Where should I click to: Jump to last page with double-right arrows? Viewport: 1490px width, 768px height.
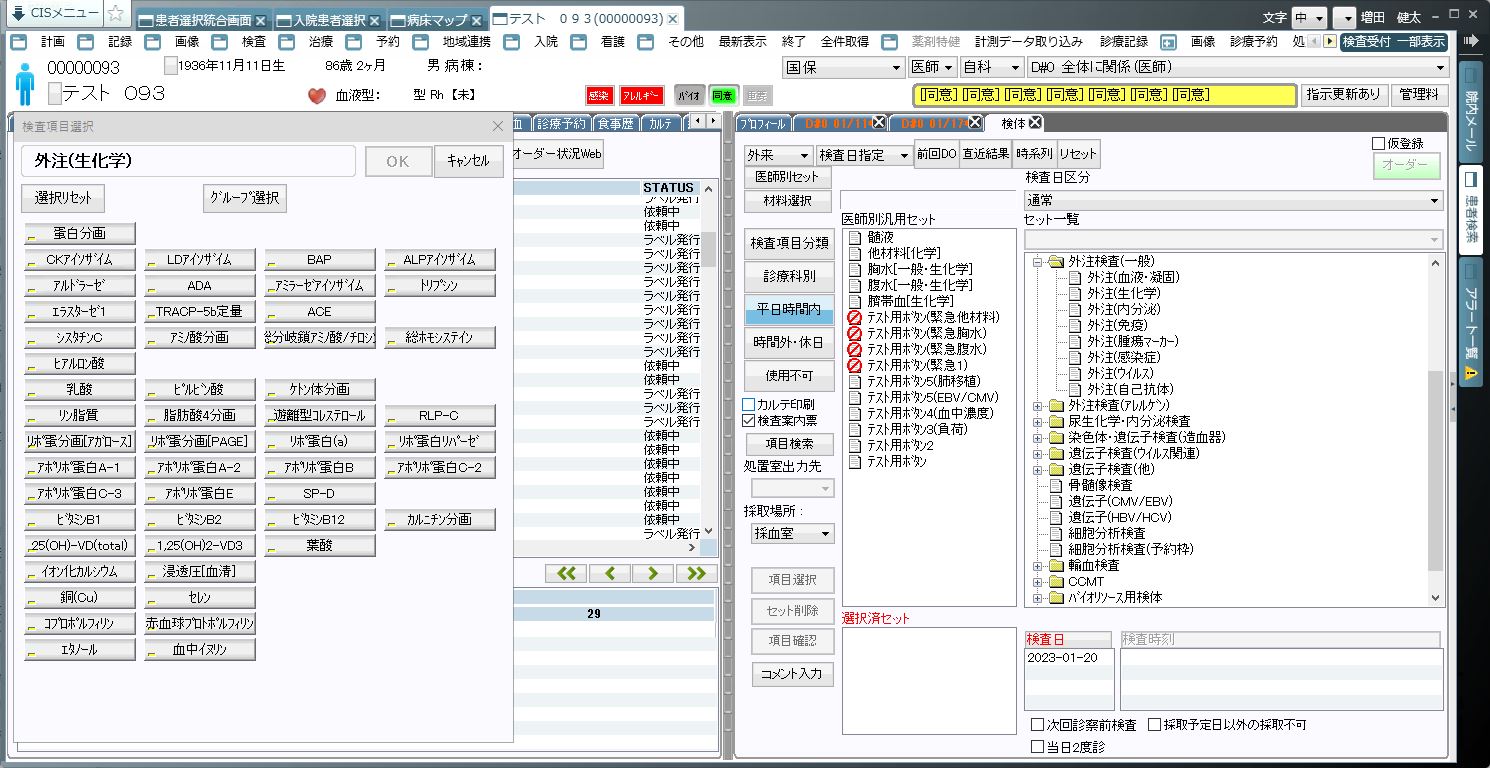click(696, 573)
